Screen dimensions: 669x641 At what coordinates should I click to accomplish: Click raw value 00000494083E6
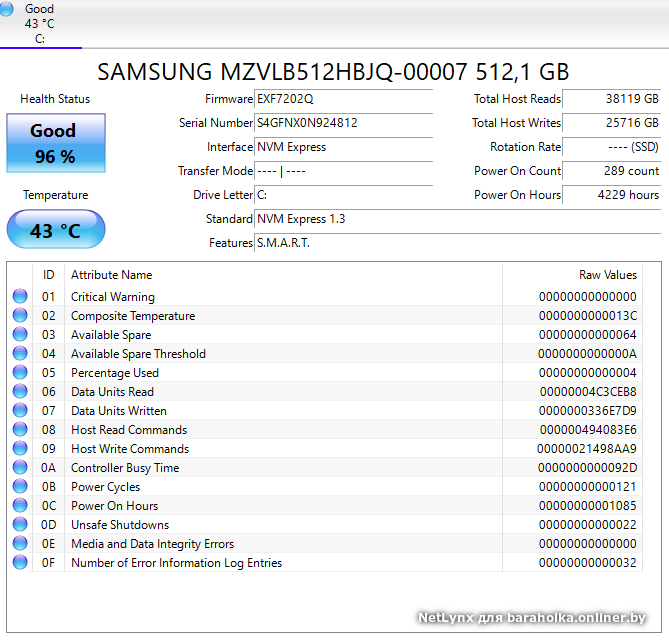pos(588,430)
